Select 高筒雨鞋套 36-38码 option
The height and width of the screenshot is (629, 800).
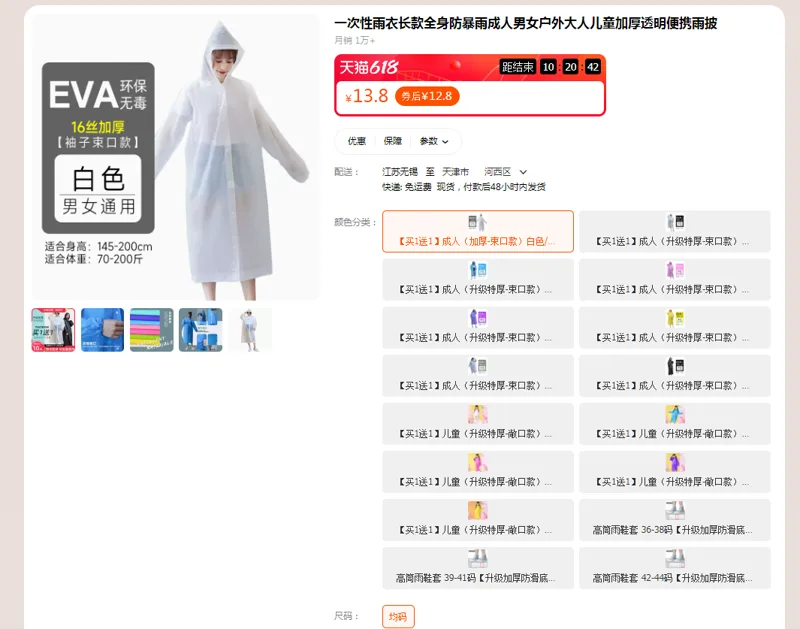tap(674, 519)
